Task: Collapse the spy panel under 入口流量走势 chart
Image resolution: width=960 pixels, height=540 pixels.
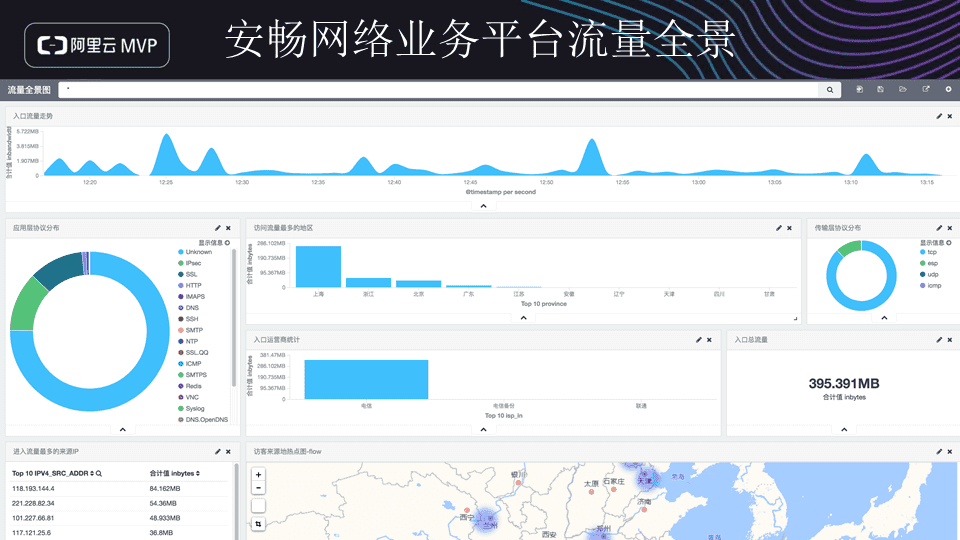Action: point(483,206)
